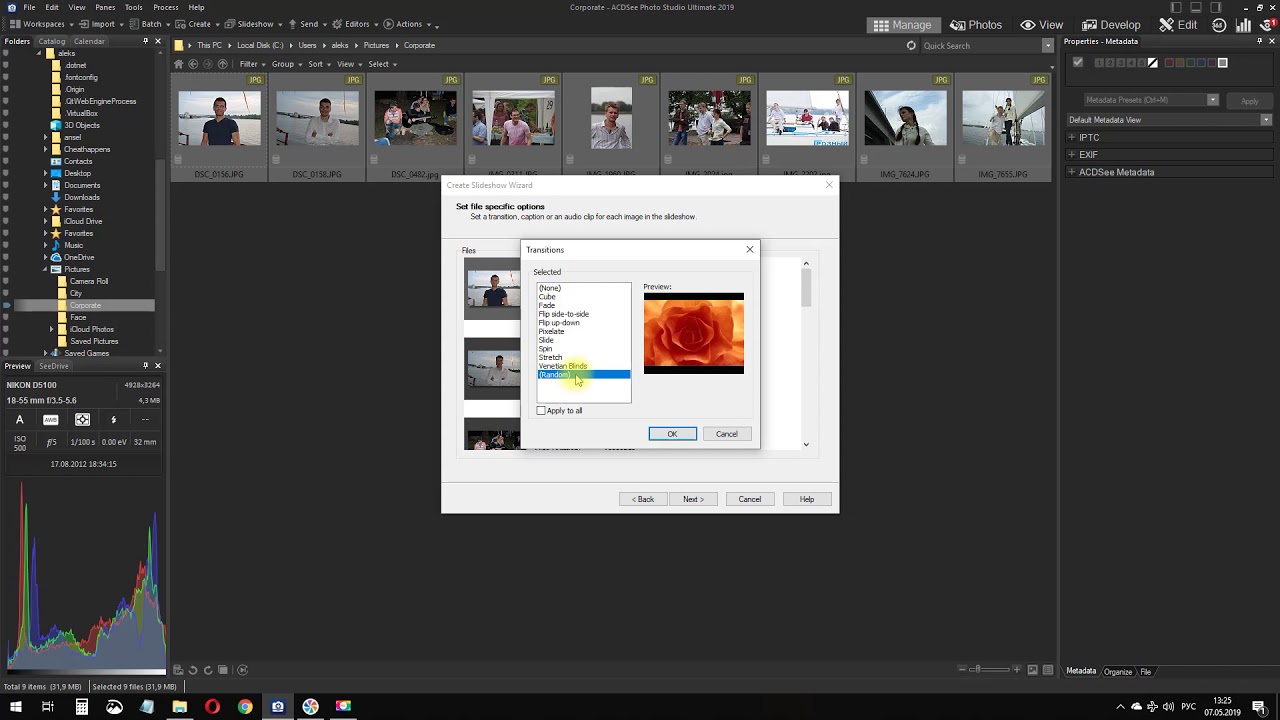Open the Tools menu
1280x720 pixels.
[133, 7]
